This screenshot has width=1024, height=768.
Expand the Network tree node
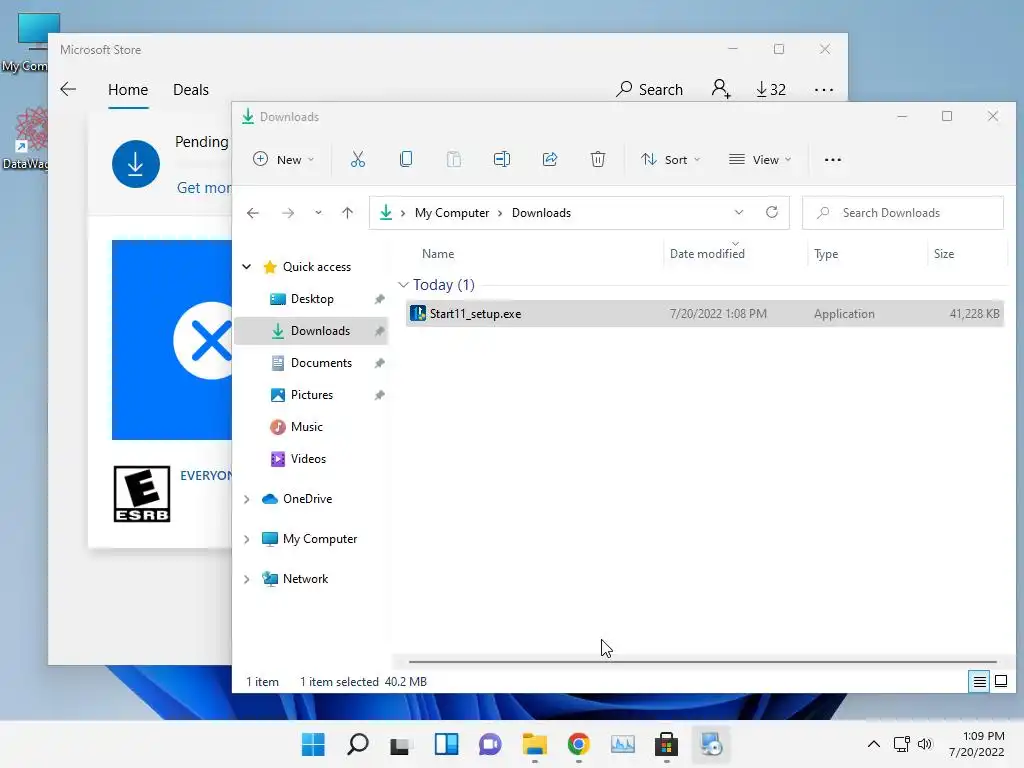click(246, 579)
